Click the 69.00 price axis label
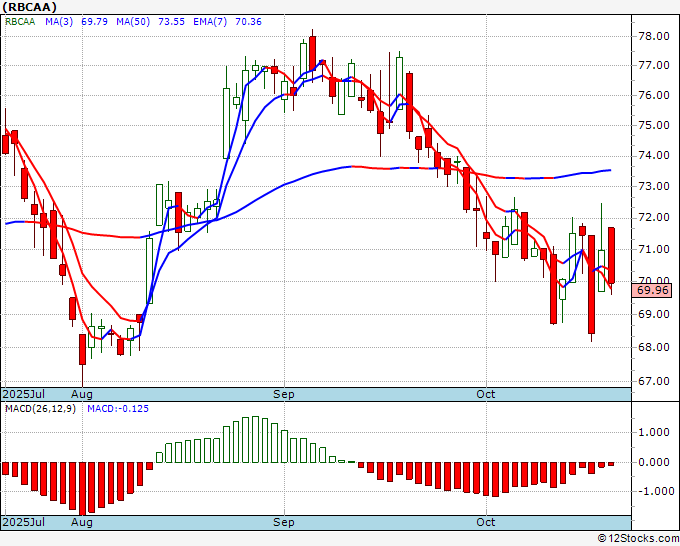The image size is (680, 546). (x=654, y=314)
